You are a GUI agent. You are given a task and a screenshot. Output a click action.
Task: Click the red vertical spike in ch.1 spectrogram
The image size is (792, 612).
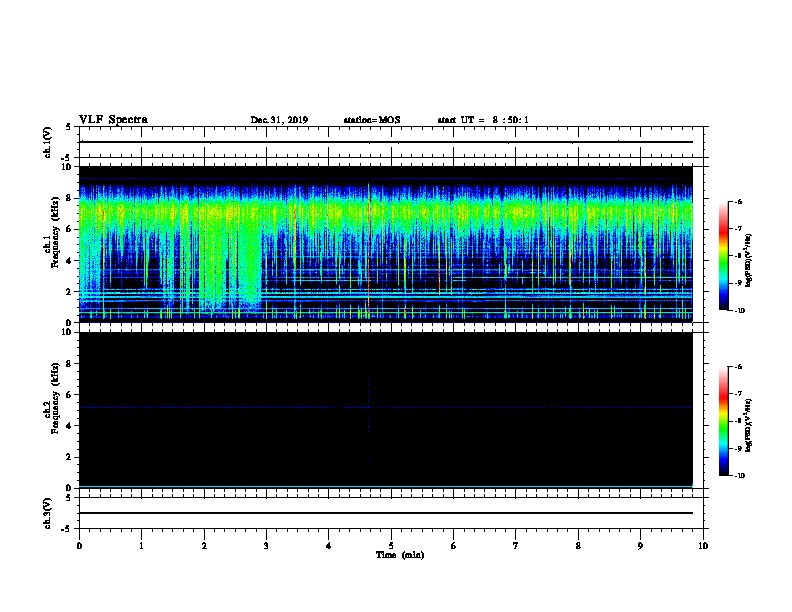click(369, 247)
